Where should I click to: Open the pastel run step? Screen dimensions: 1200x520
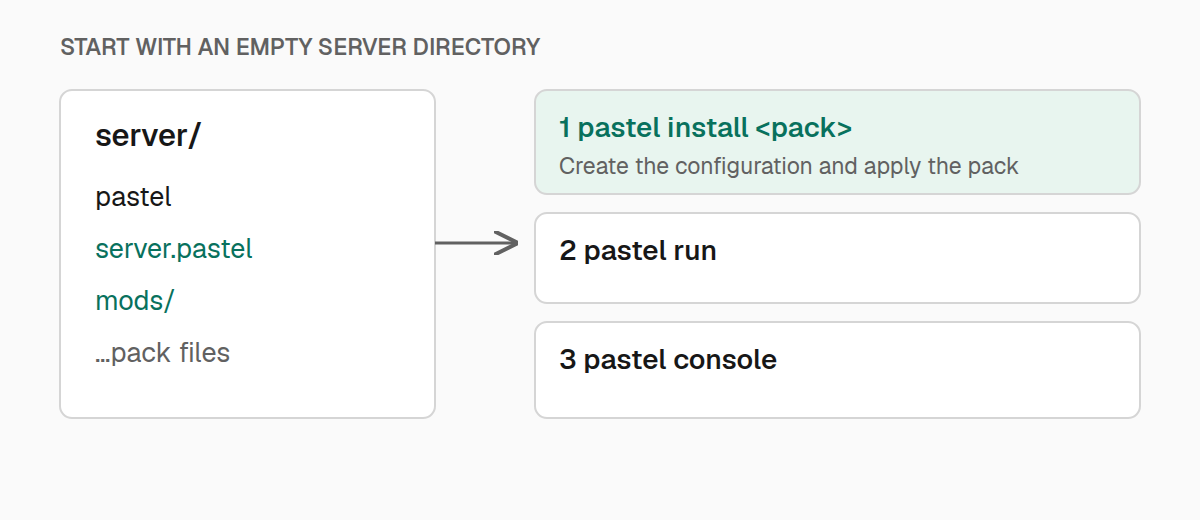pyautogui.click(x=837, y=258)
